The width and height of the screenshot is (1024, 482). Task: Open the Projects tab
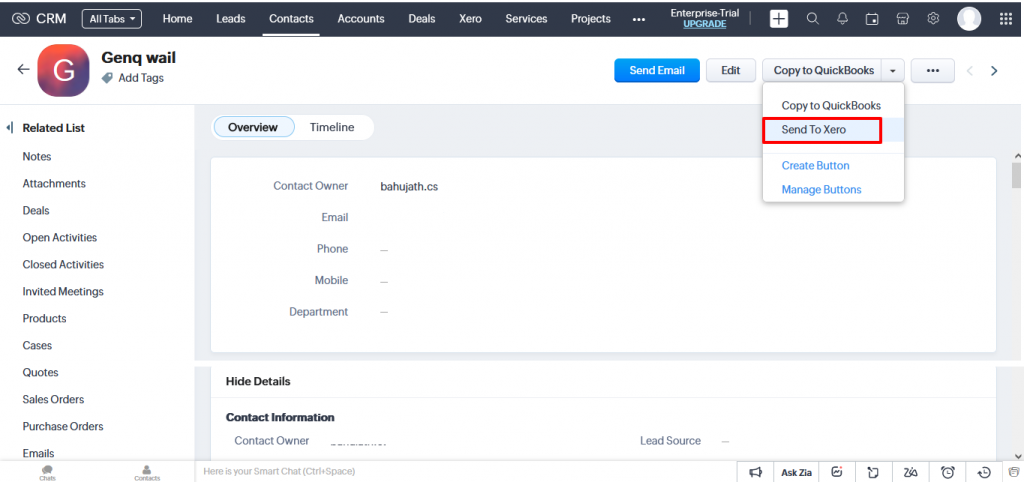point(591,19)
